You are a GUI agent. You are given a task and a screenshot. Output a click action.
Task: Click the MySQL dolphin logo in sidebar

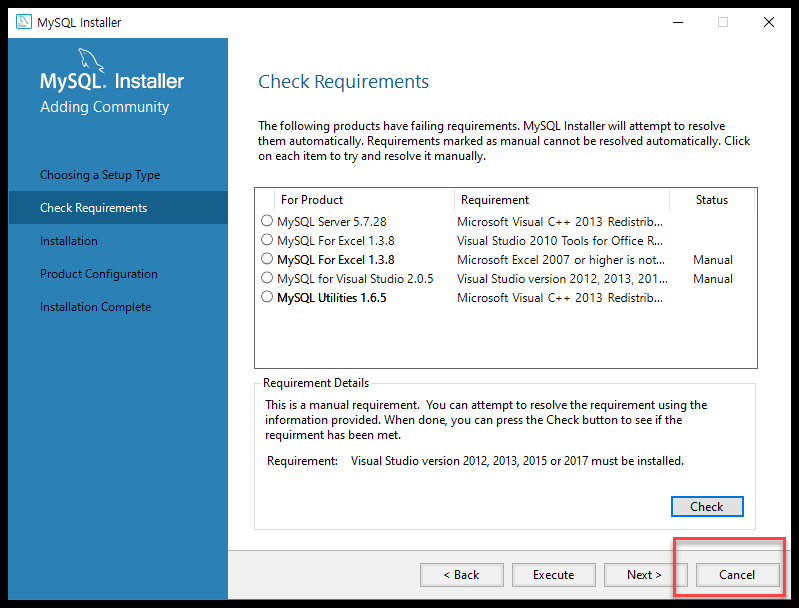(x=91, y=60)
